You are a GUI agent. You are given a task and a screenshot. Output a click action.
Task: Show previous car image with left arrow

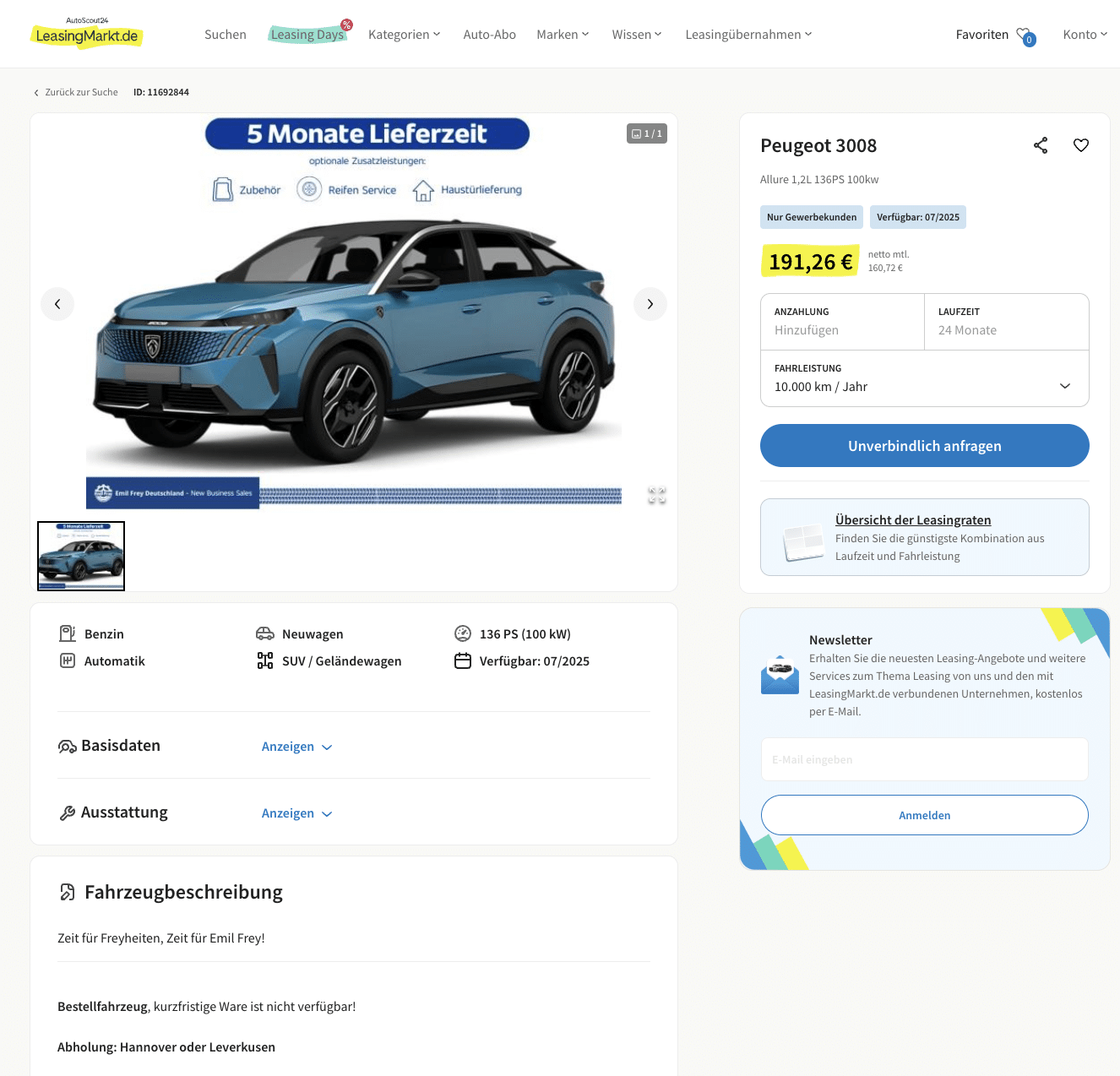[57, 304]
